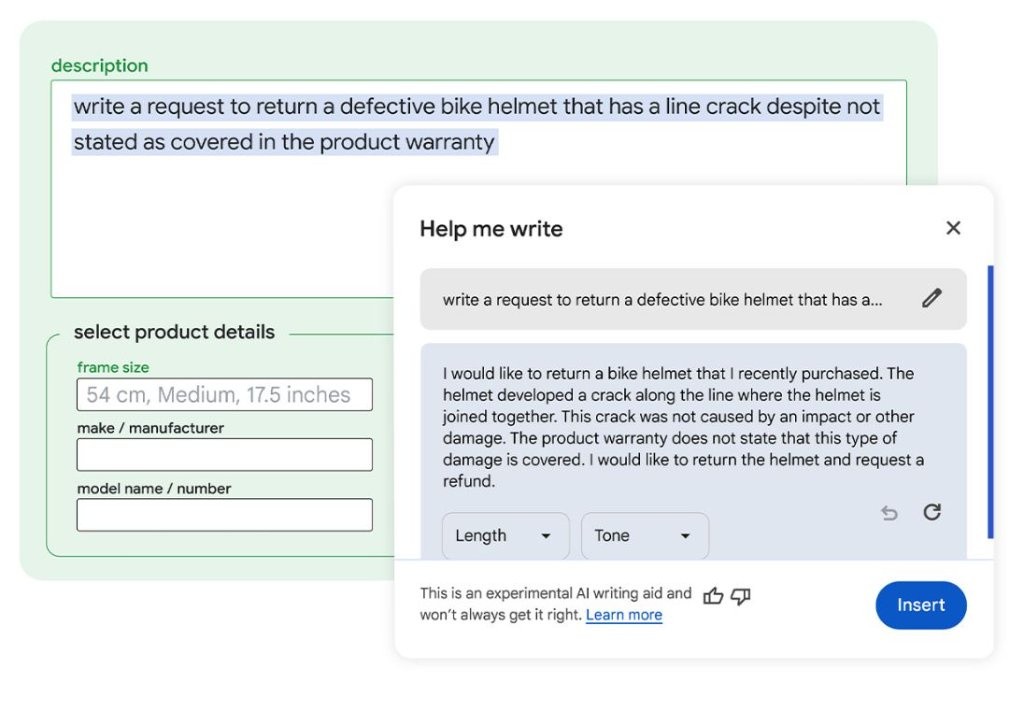
Task: Open the Learn more link
Action: point(624,615)
